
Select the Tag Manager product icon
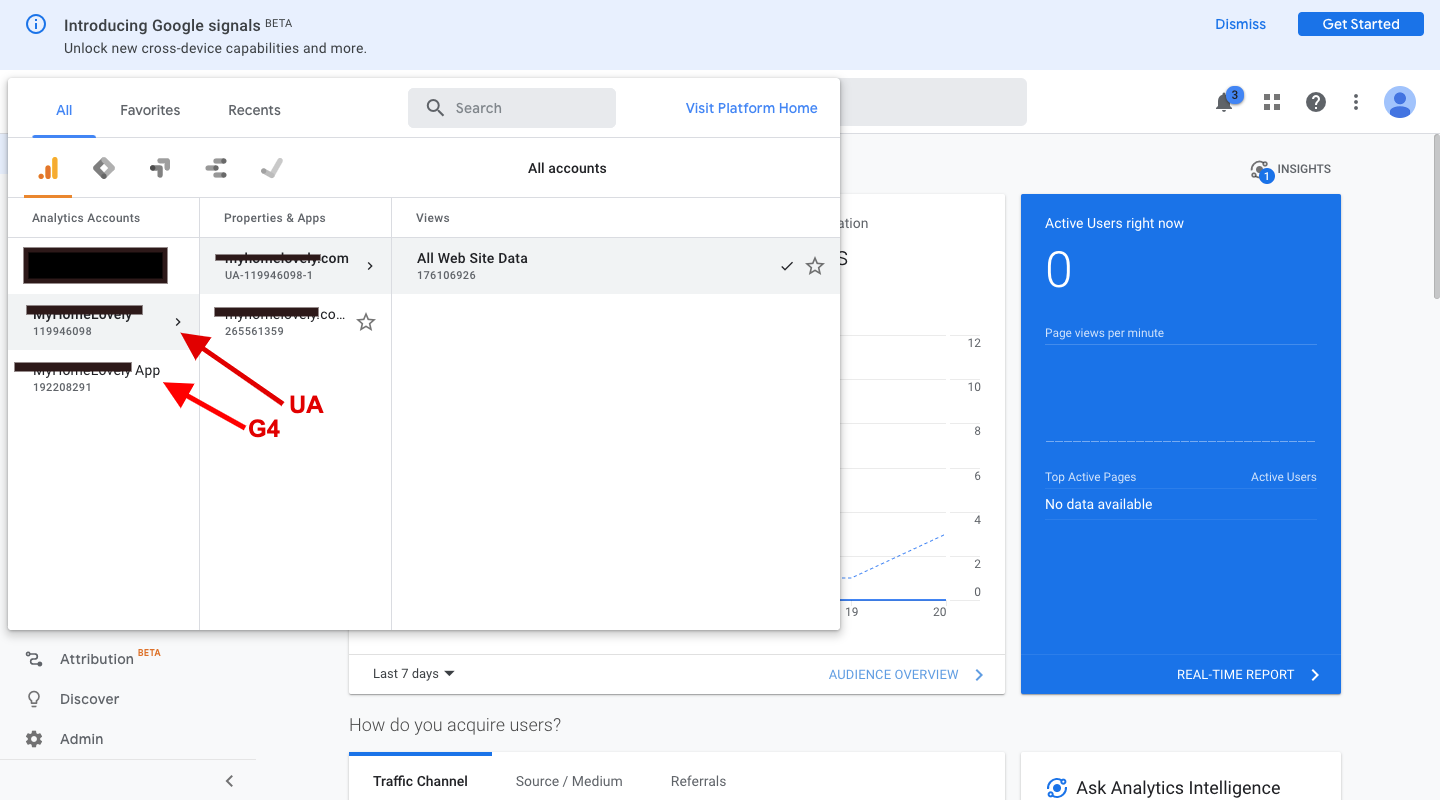tap(104, 168)
